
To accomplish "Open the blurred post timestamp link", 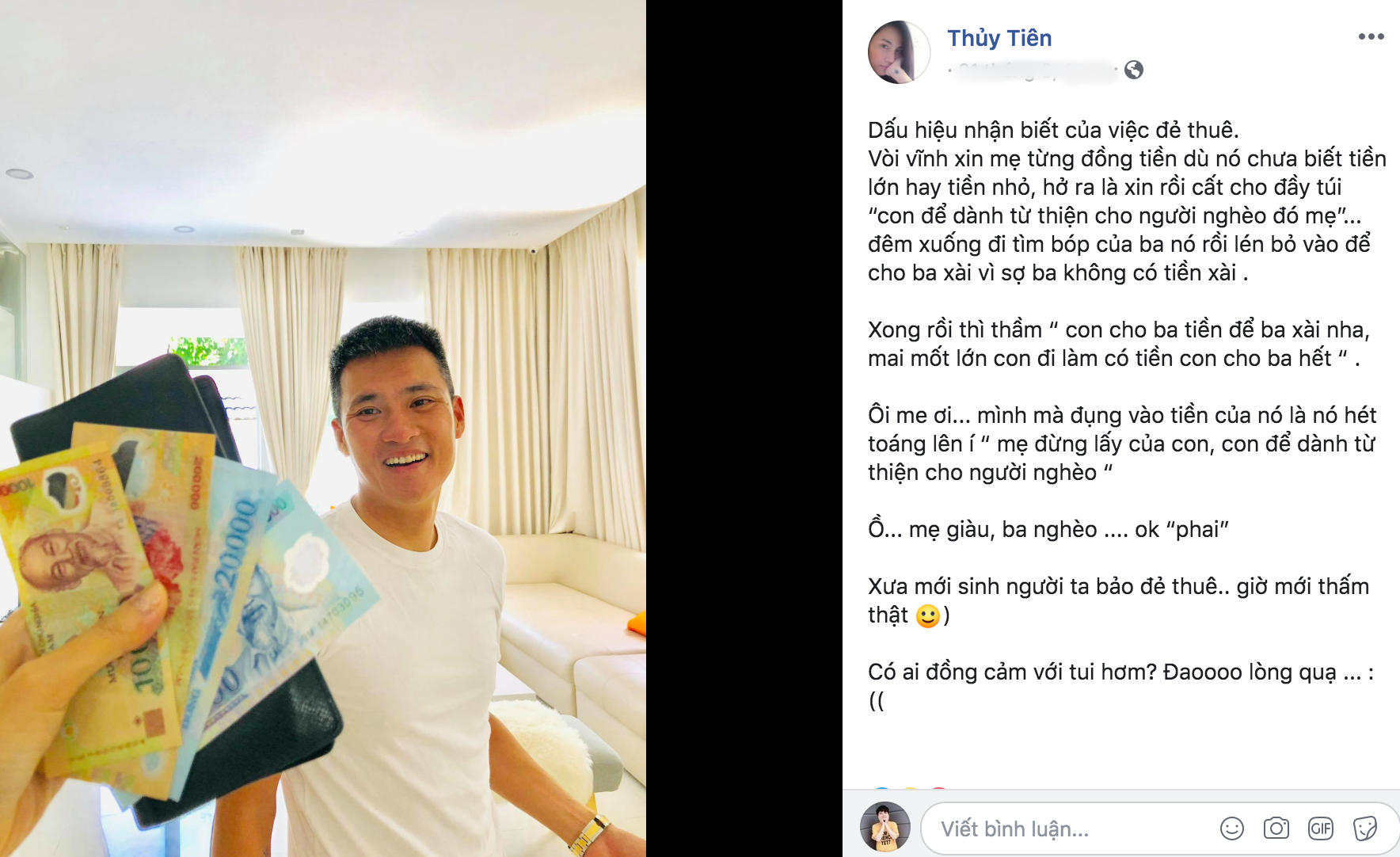I will 1033,70.
